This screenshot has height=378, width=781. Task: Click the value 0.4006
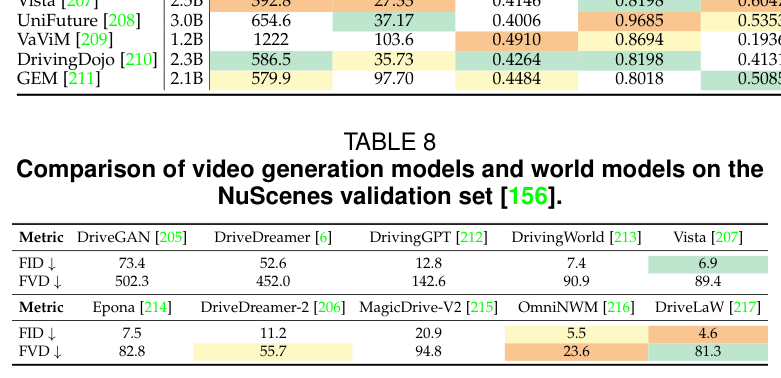click(x=517, y=21)
